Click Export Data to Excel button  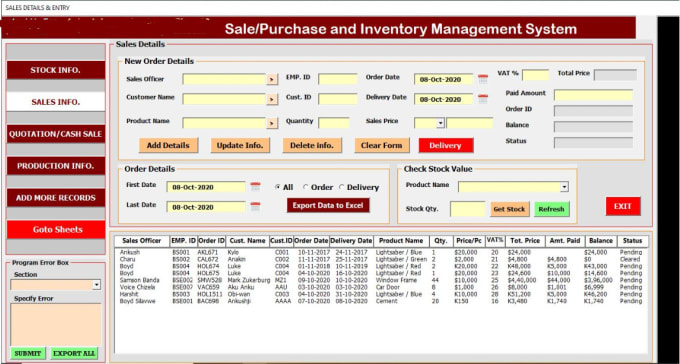point(328,205)
